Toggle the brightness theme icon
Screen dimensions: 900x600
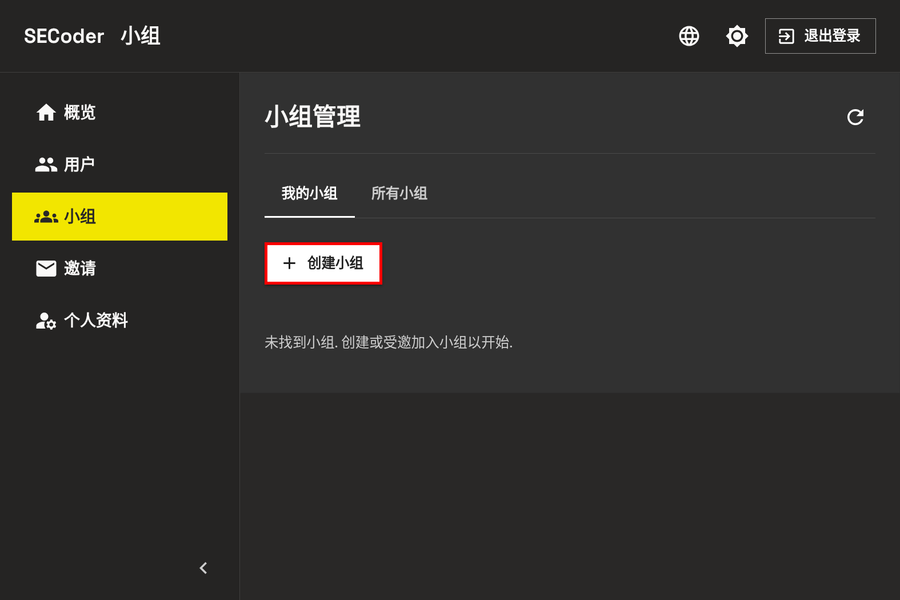[736, 36]
